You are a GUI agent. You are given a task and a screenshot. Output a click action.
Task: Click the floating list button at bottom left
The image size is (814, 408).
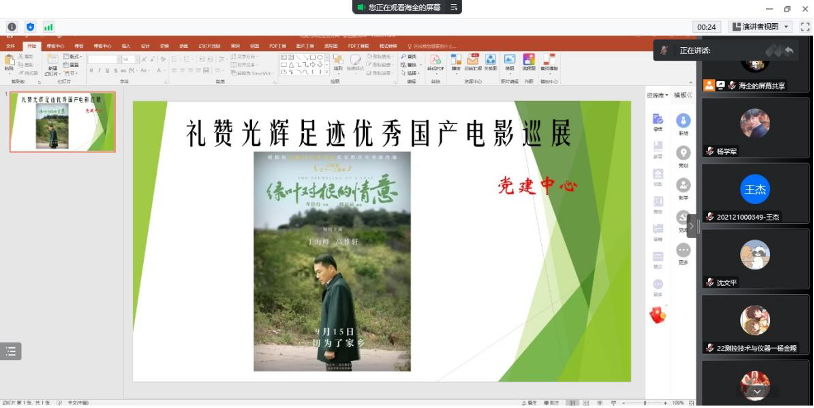(11, 351)
